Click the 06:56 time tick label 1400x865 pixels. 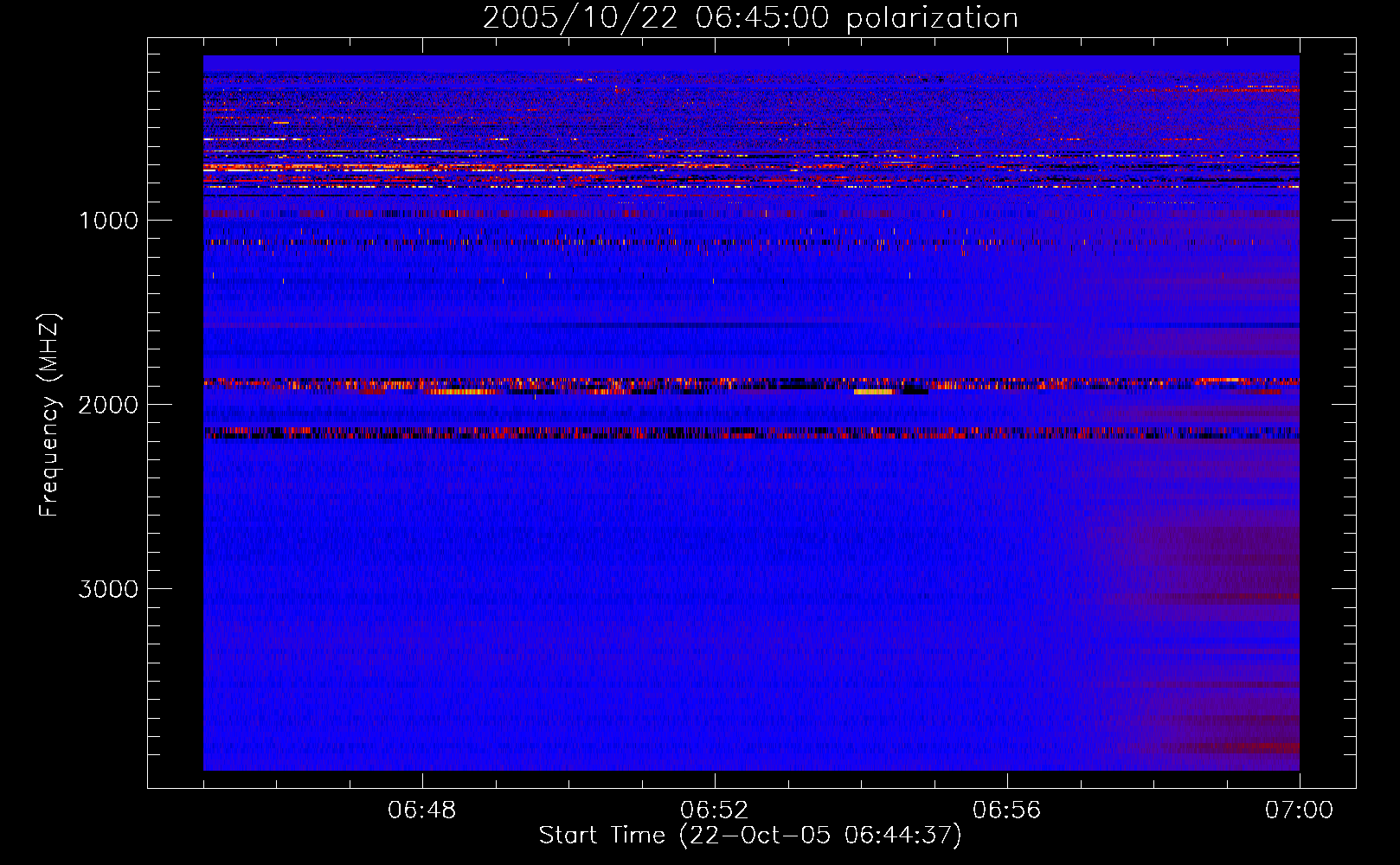[1007, 811]
